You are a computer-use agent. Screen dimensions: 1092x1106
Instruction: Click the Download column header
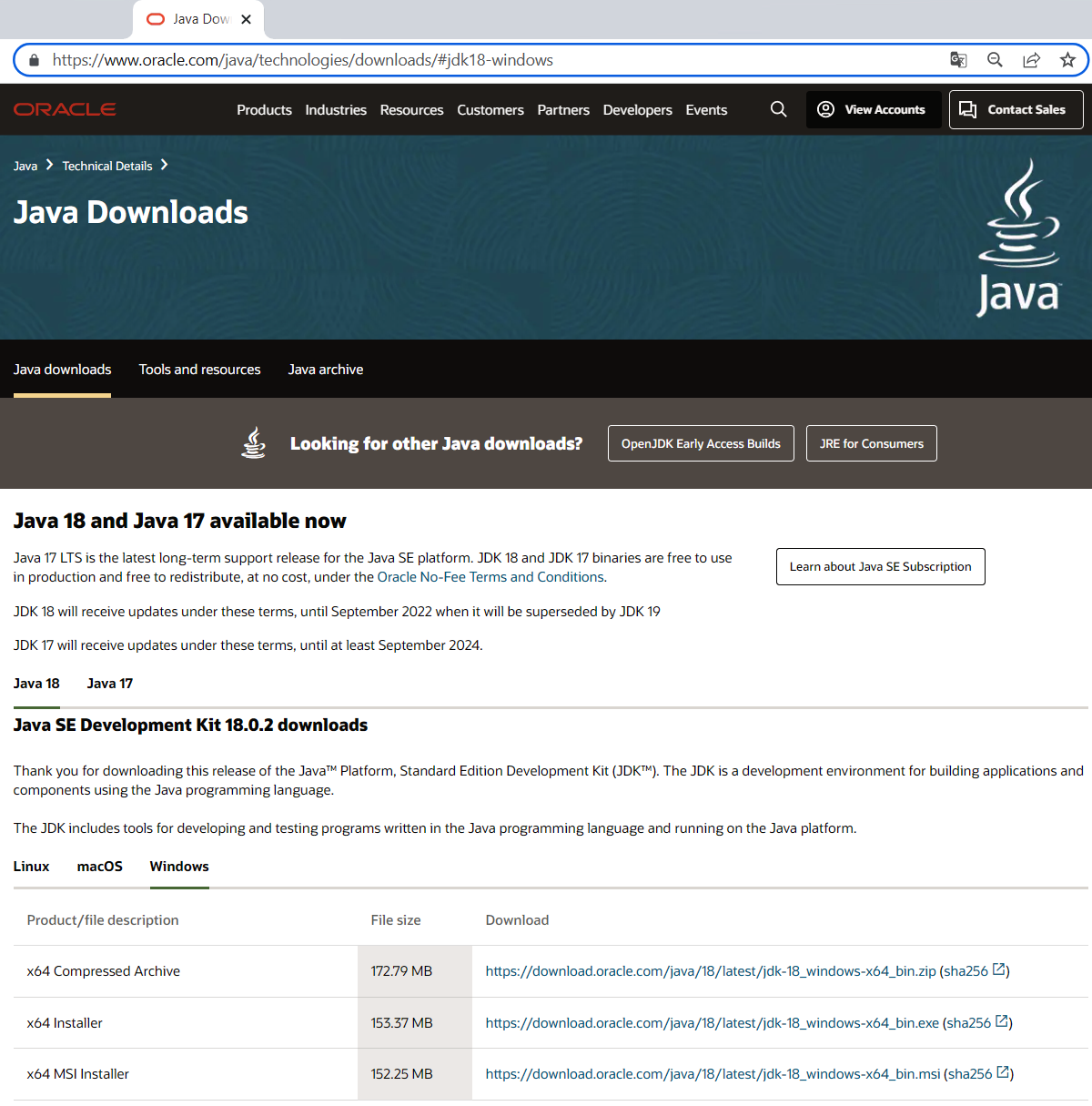click(x=517, y=920)
